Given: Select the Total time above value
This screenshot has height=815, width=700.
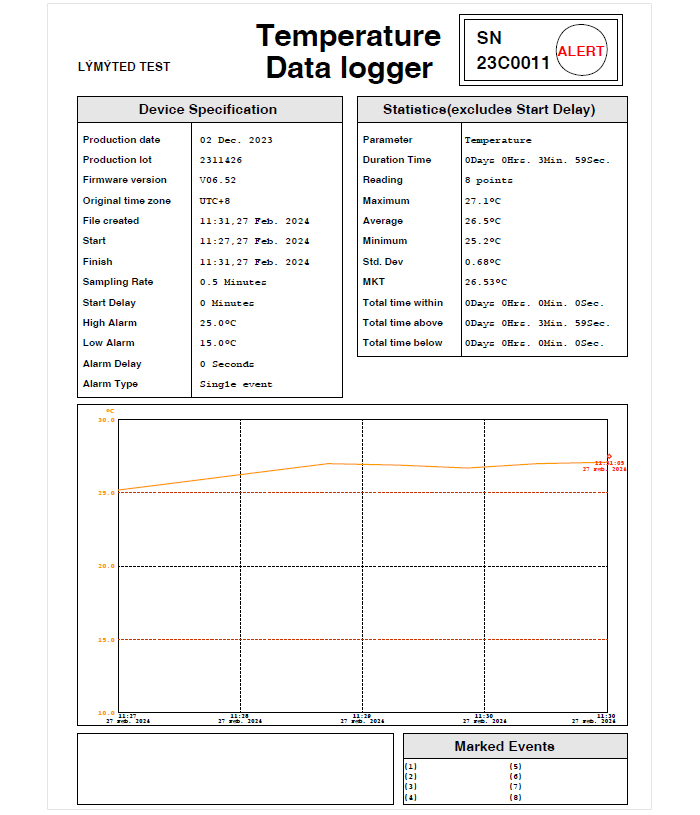Looking at the screenshot, I should [537, 324].
